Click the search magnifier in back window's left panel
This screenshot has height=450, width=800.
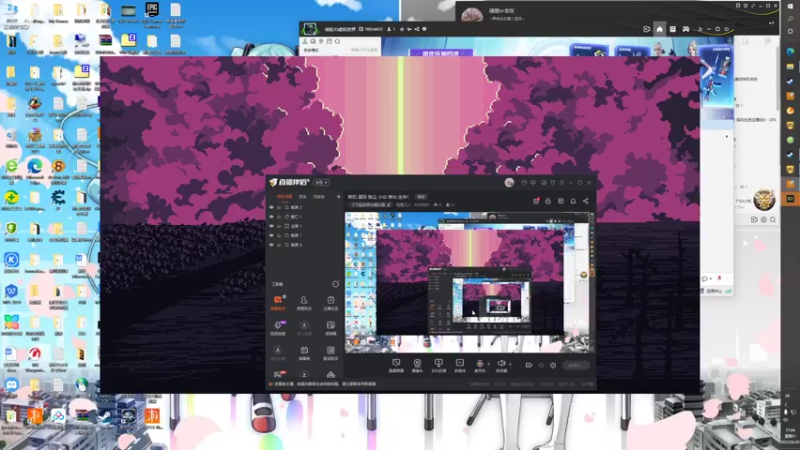click(x=337, y=41)
